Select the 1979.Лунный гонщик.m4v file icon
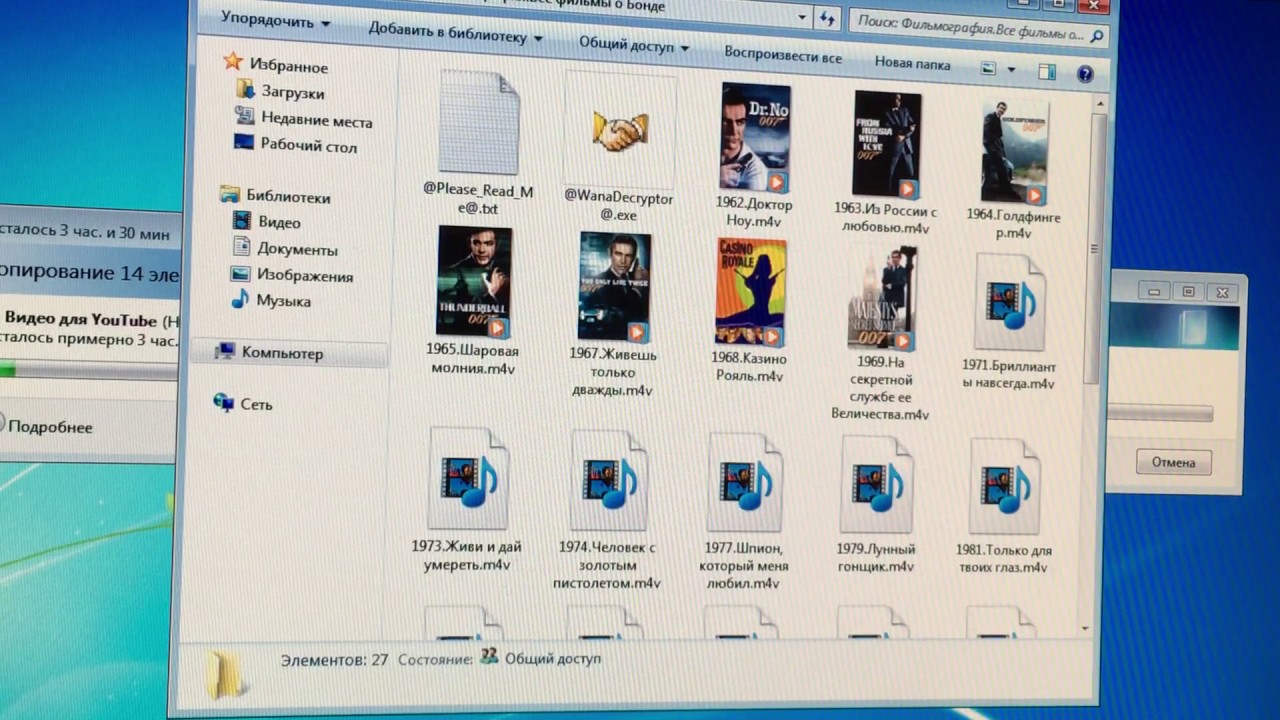The image size is (1280, 720). [877, 484]
